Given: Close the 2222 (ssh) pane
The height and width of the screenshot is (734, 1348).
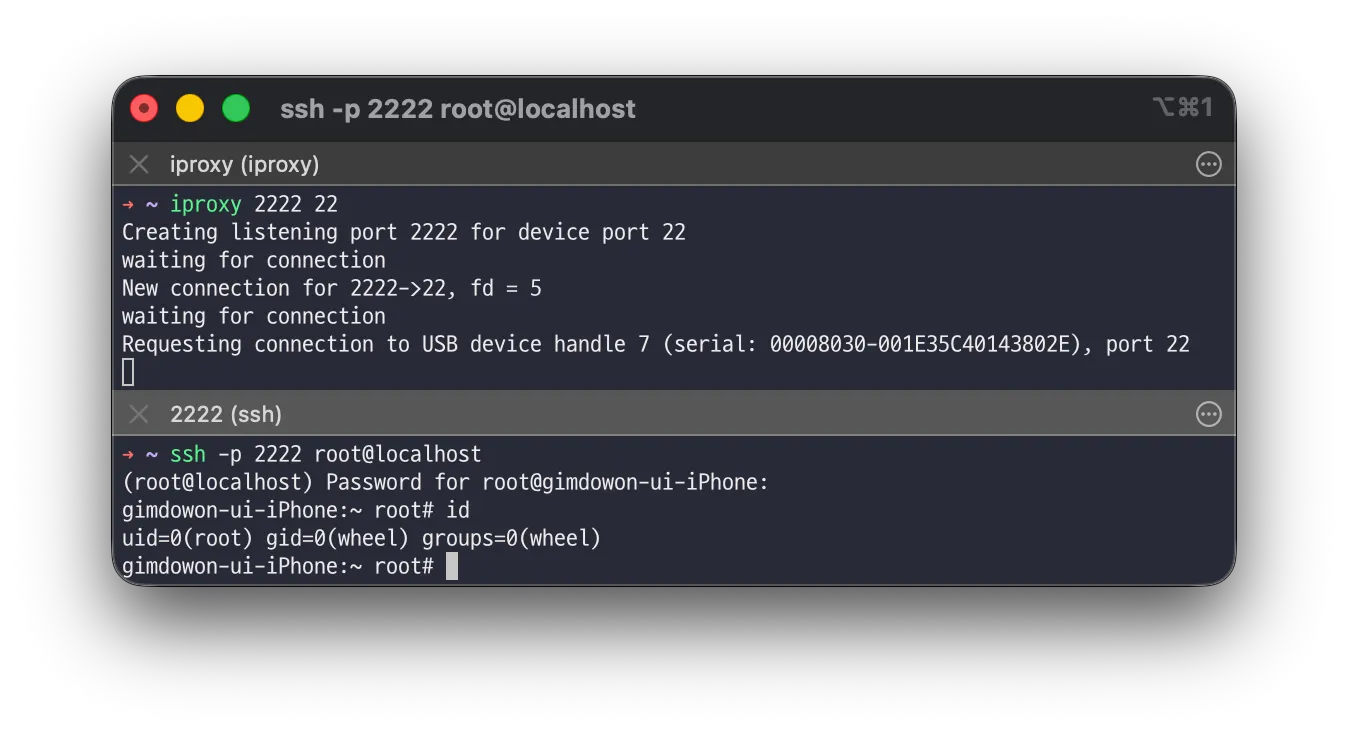Looking at the screenshot, I should (139, 414).
